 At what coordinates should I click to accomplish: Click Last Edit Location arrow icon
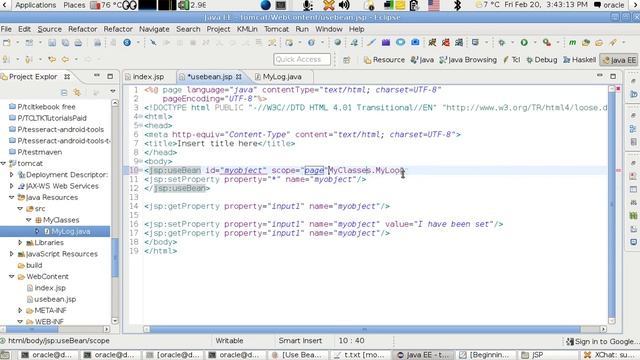[x=52, y=60]
